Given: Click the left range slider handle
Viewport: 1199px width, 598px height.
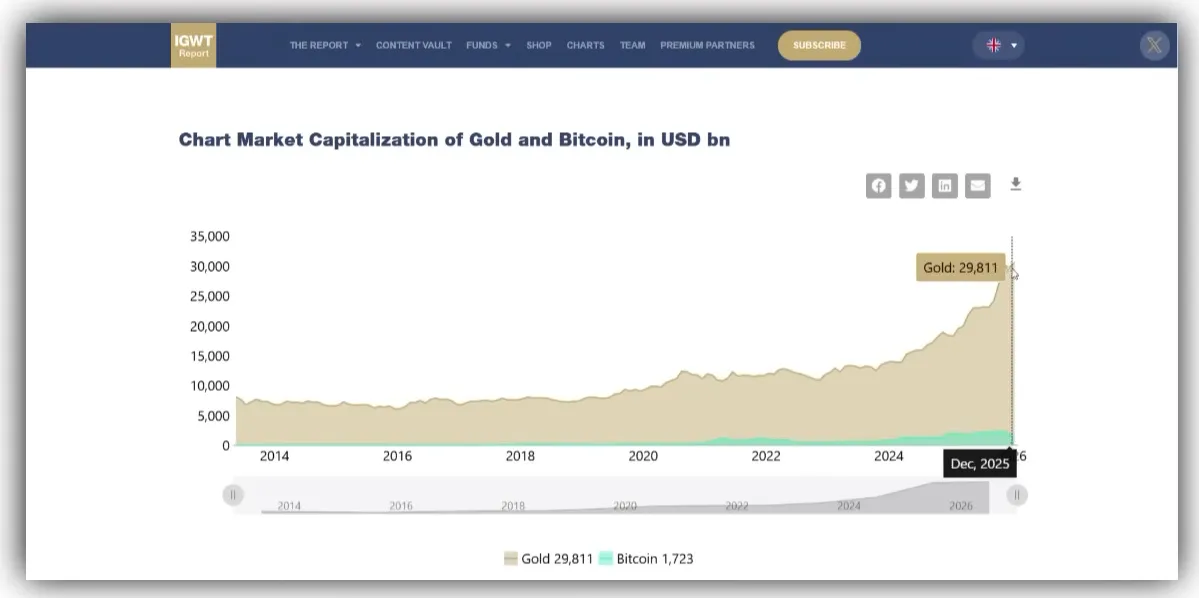Looking at the screenshot, I should pos(233,494).
